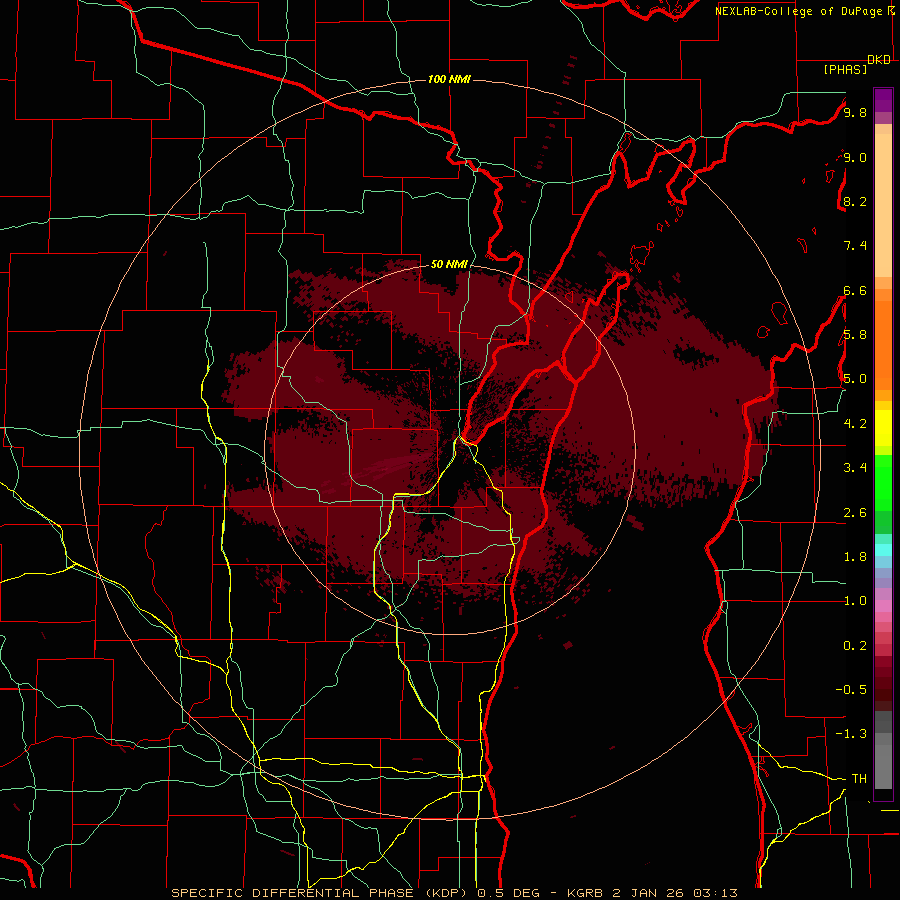The height and width of the screenshot is (900, 900).
Task: Pick the yellow band of the color bar
Action: 883,428
